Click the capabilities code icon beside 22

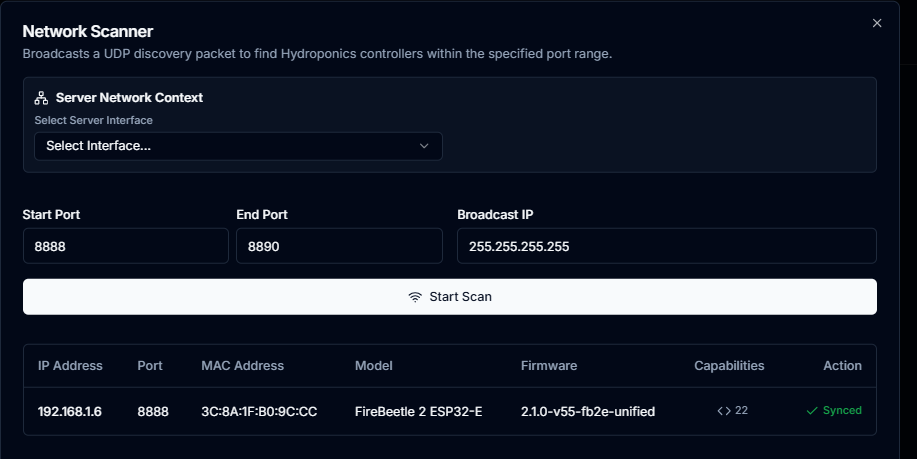[724, 411]
